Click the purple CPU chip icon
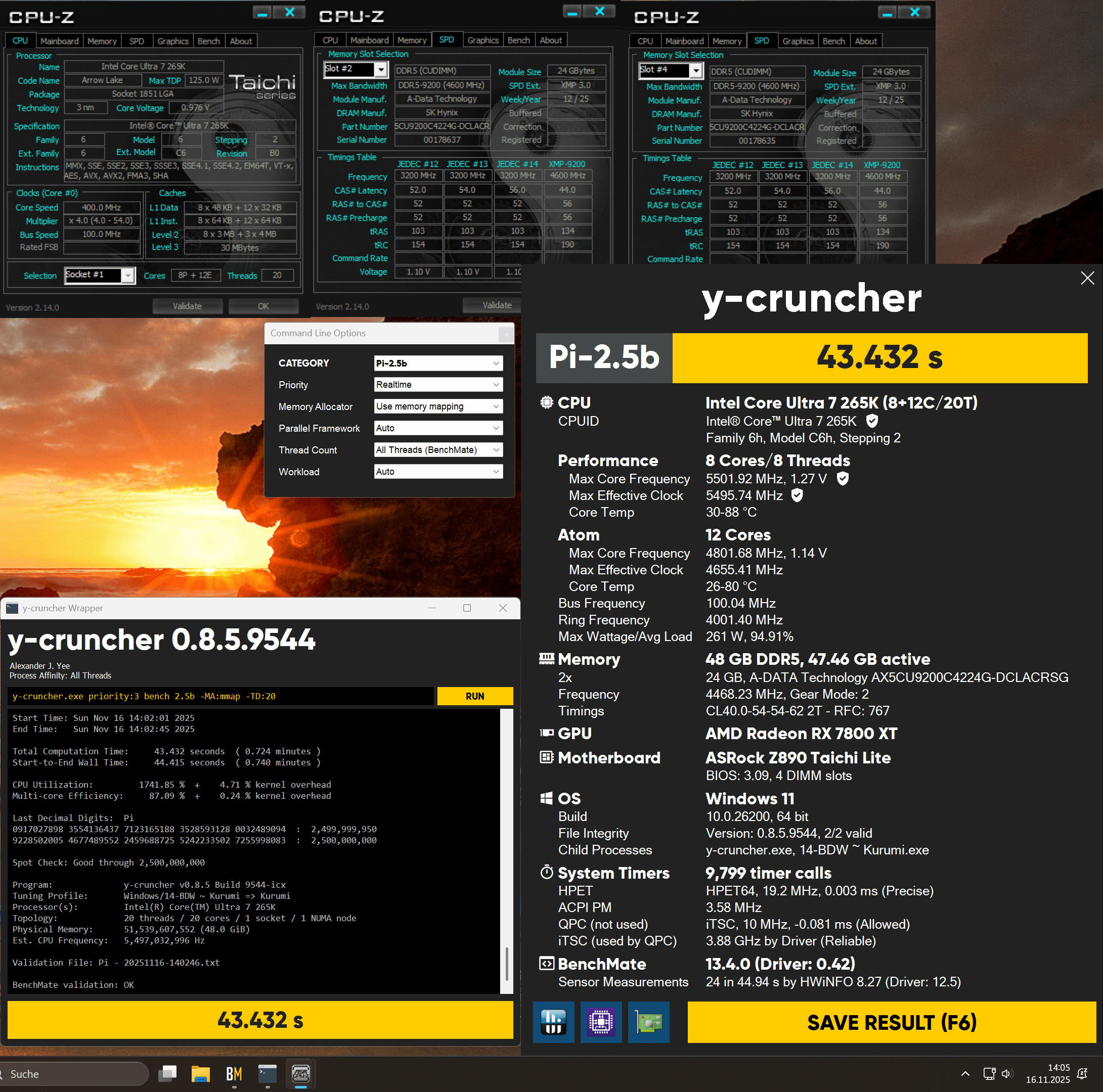This screenshot has height=1092, width=1103. pyautogui.click(x=601, y=1022)
